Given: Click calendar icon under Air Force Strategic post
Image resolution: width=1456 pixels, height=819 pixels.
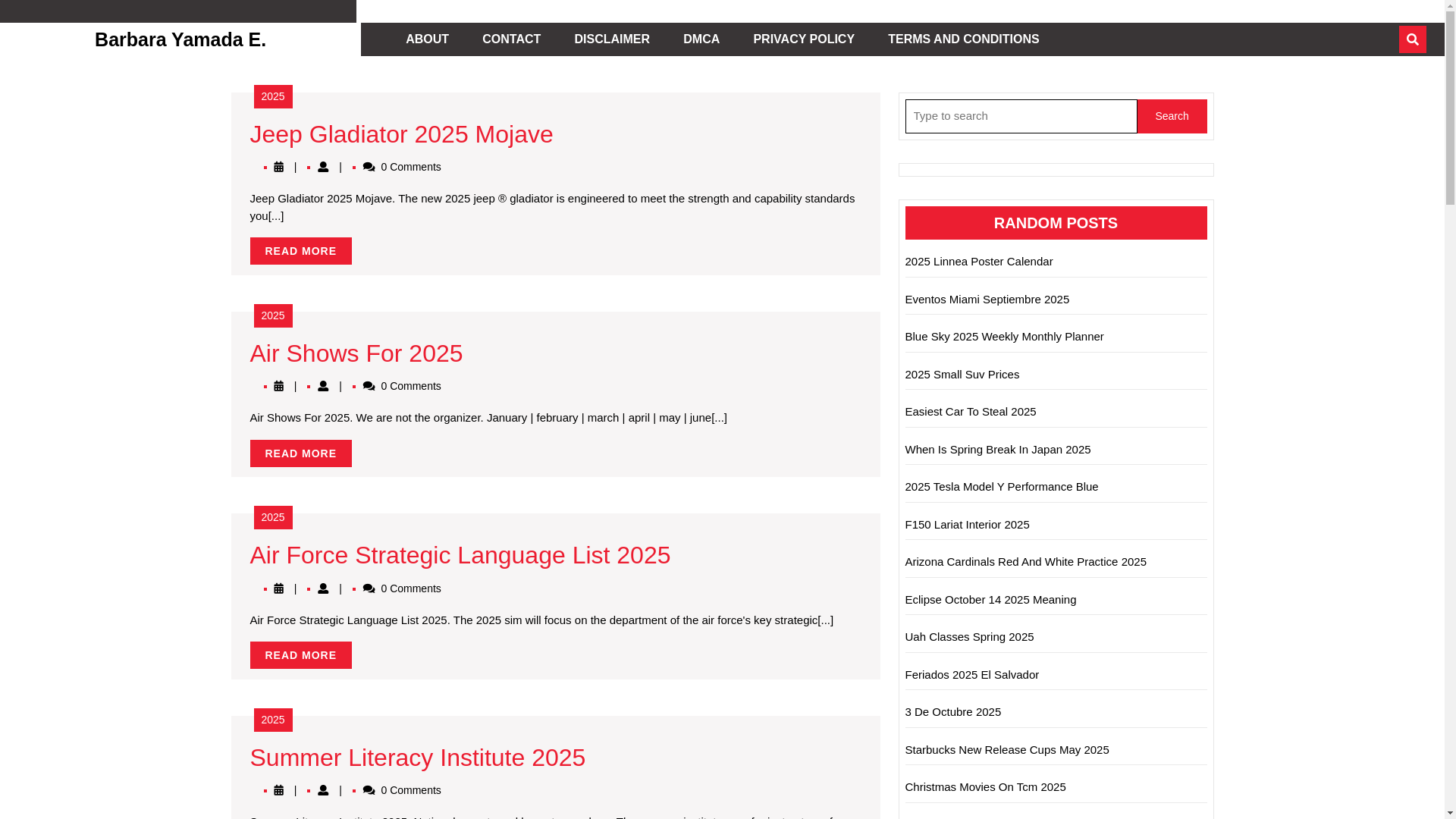Looking at the screenshot, I should pyautogui.click(x=278, y=588).
